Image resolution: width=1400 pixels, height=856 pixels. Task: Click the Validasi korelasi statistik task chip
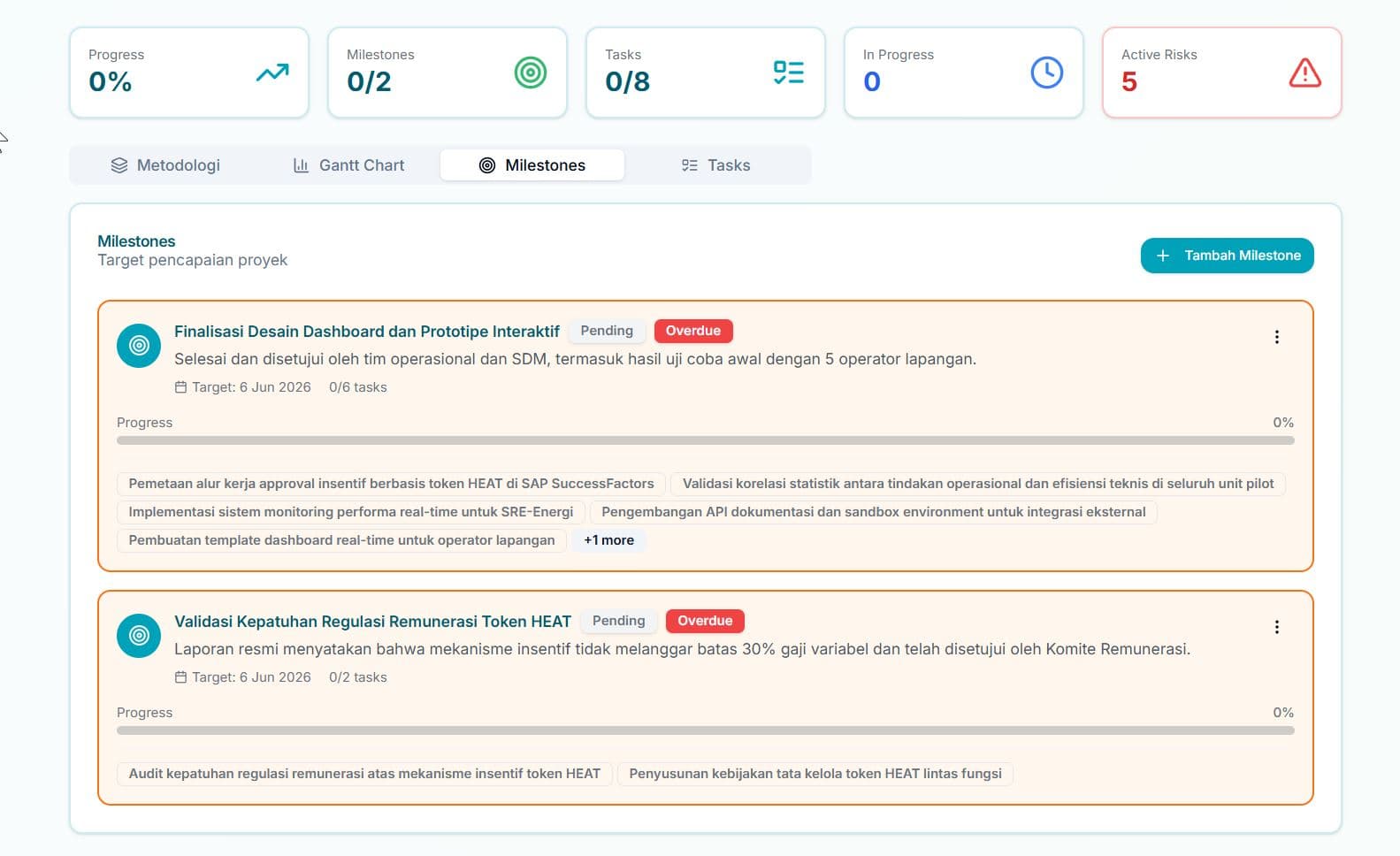[978, 484]
